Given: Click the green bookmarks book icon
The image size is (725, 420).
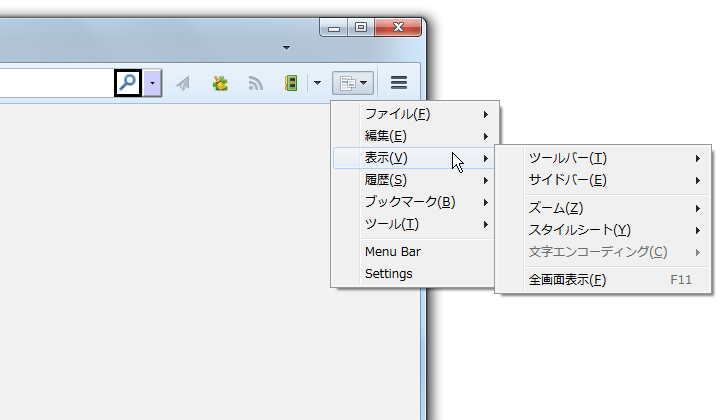Looking at the screenshot, I should point(291,83).
